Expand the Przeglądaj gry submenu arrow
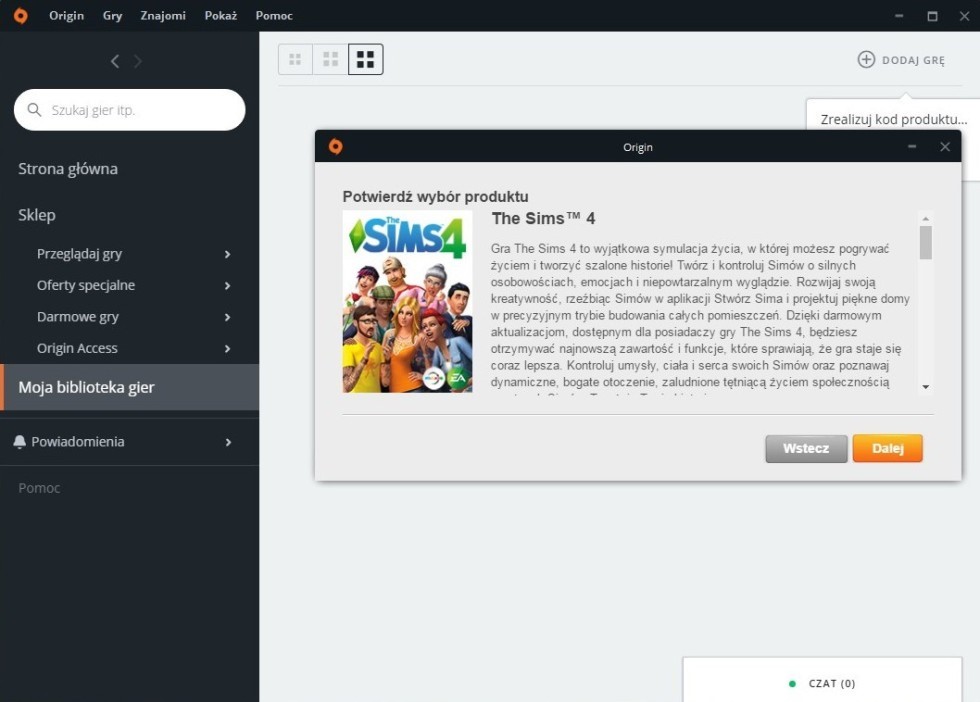 click(228, 254)
